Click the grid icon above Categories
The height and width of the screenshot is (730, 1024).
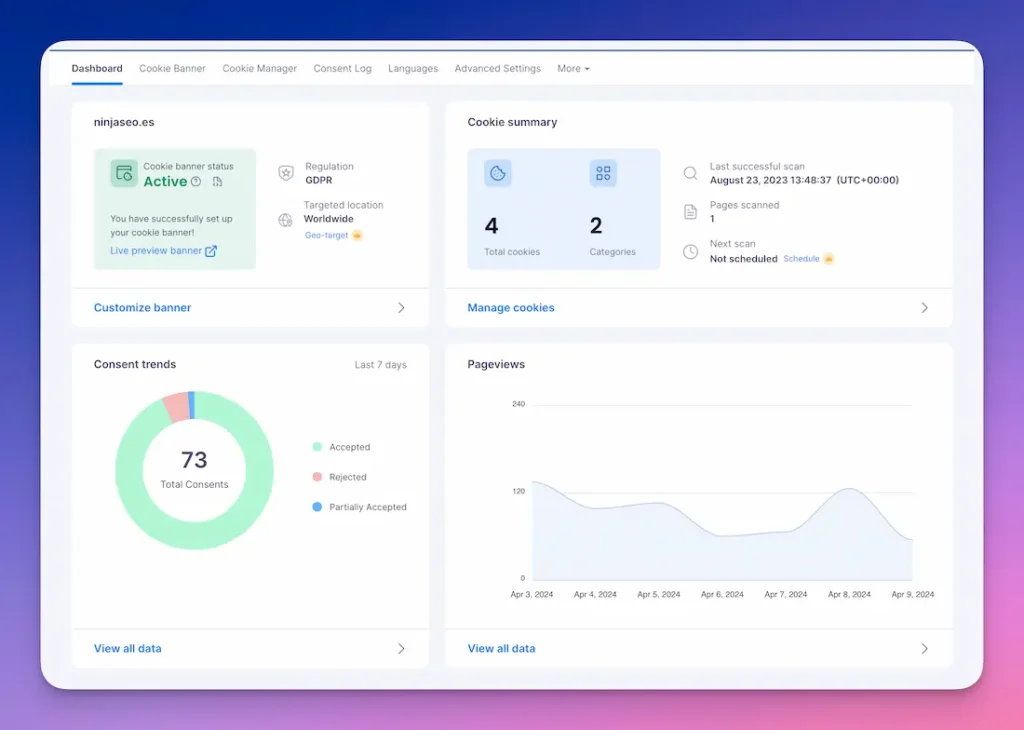pos(603,173)
